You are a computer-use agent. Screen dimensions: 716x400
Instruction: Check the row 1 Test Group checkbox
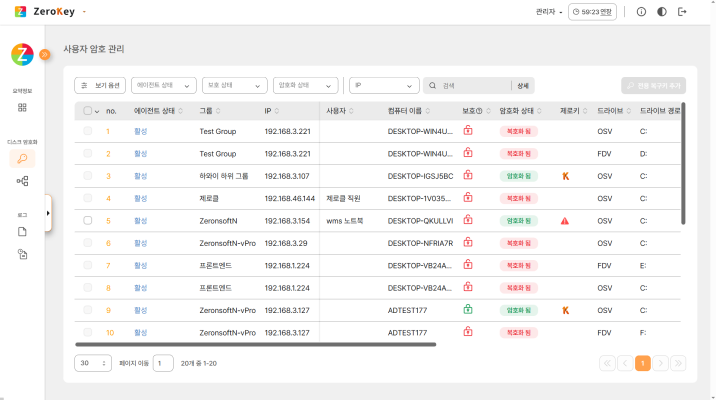coord(88,130)
